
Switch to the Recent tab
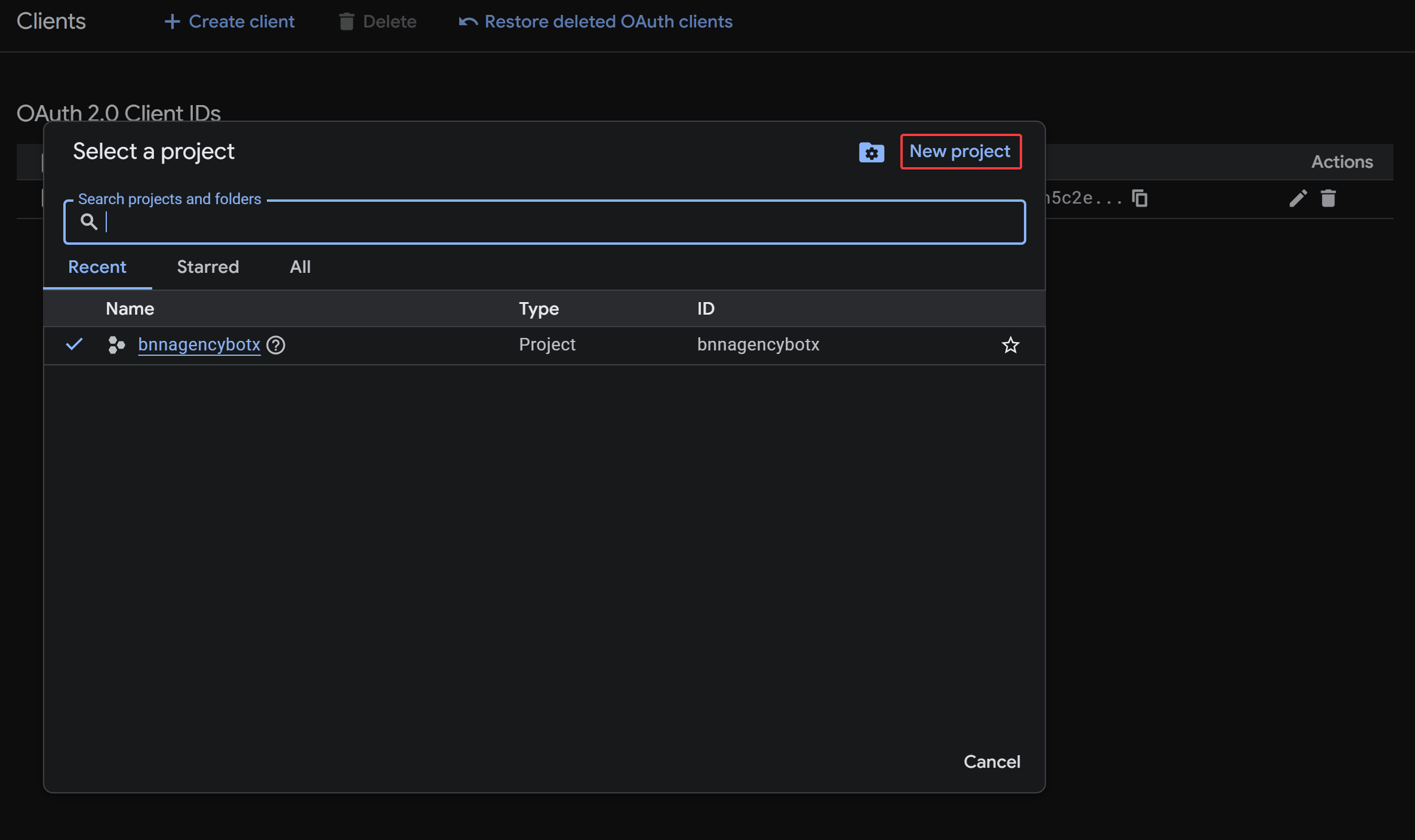tap(97, 267)
